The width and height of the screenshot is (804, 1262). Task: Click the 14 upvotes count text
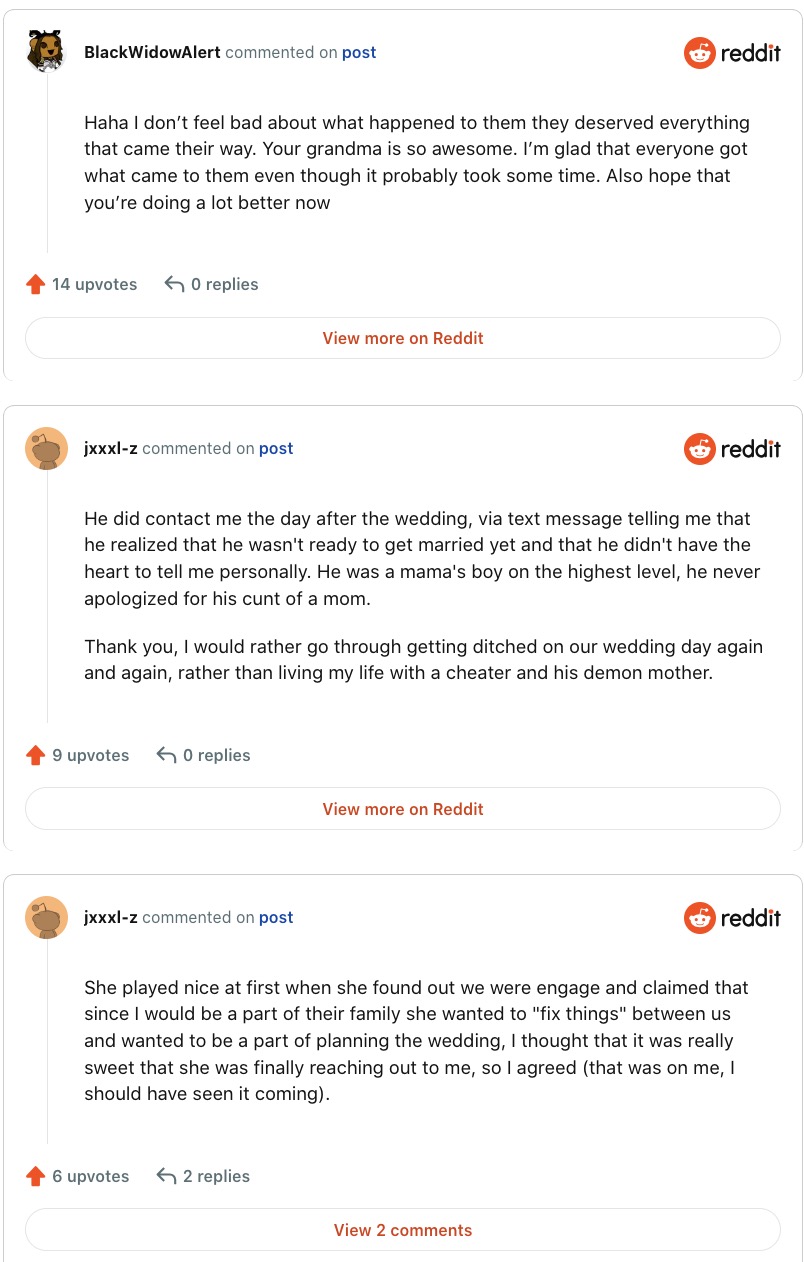point(94,285)
